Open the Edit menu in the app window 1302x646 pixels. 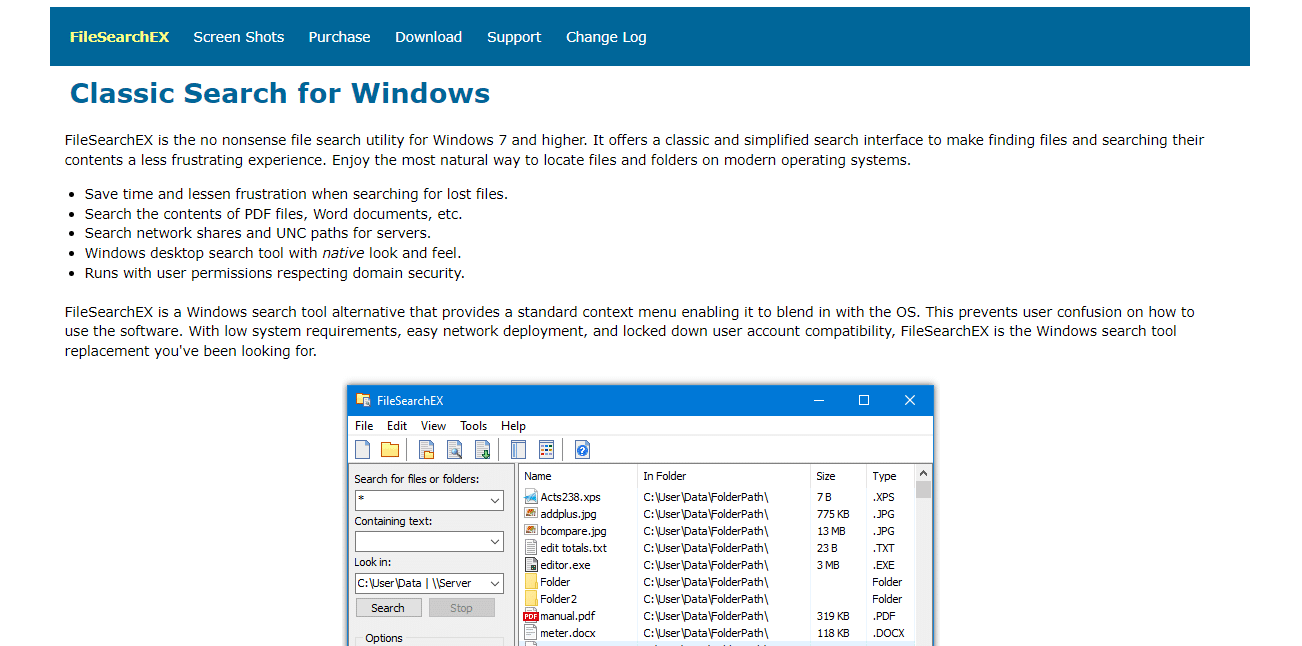click(x=397, y=426)
